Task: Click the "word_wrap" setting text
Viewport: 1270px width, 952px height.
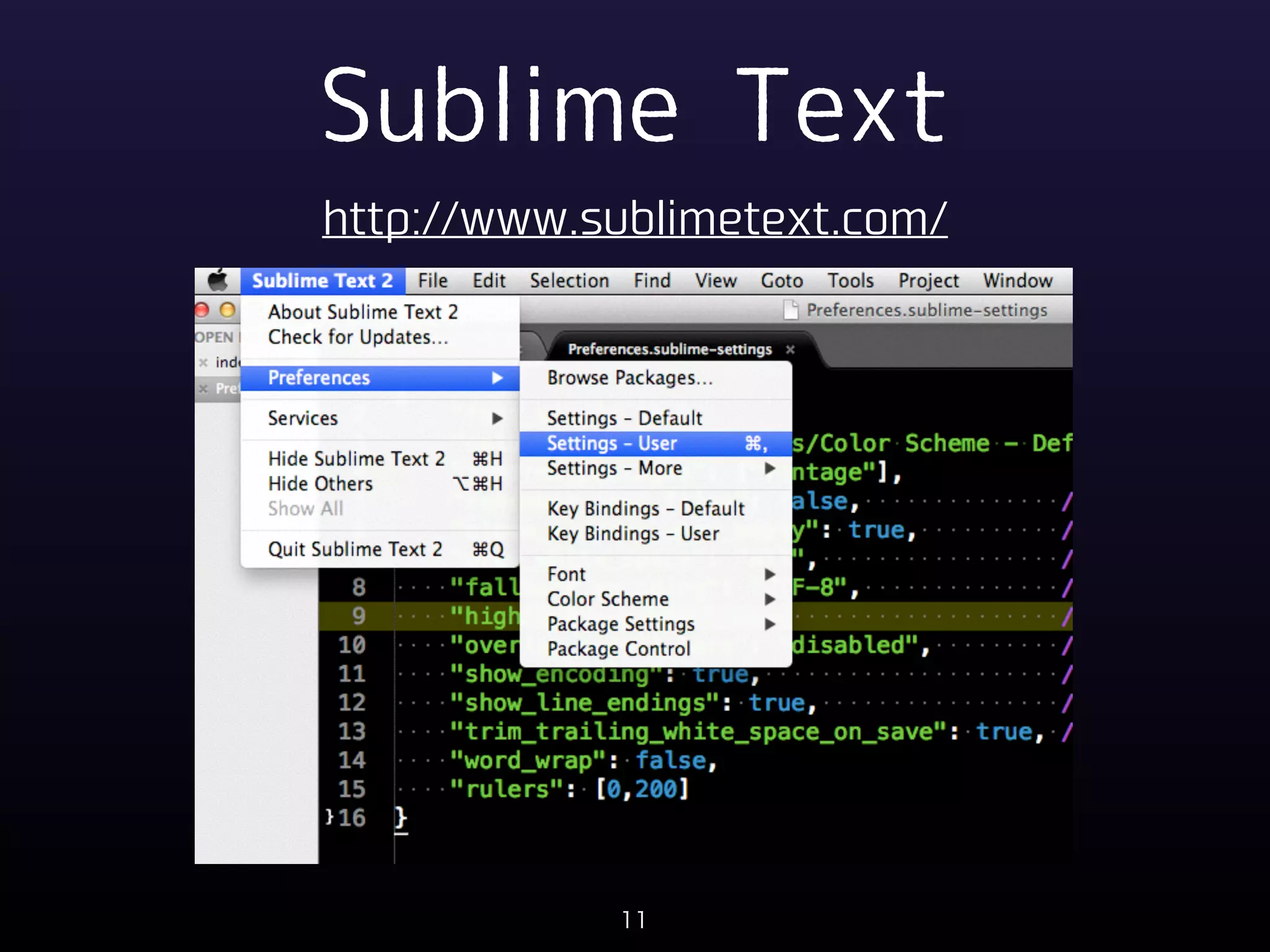Action: coord(528,761)
